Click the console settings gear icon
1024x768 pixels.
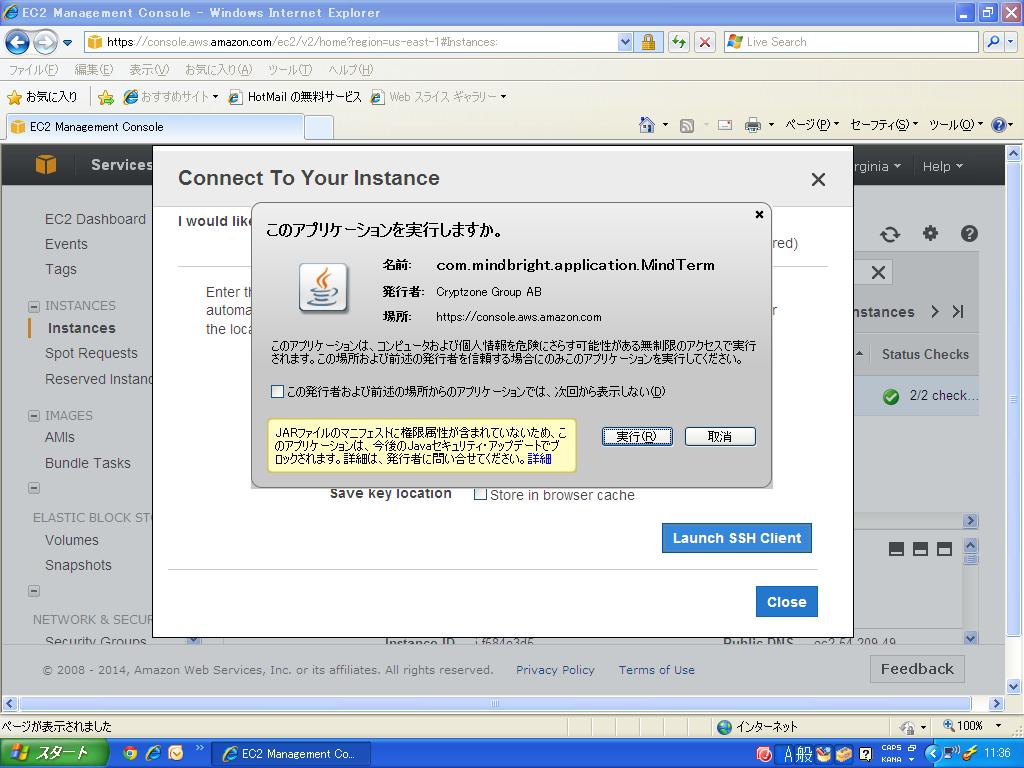tap(930, 233)
